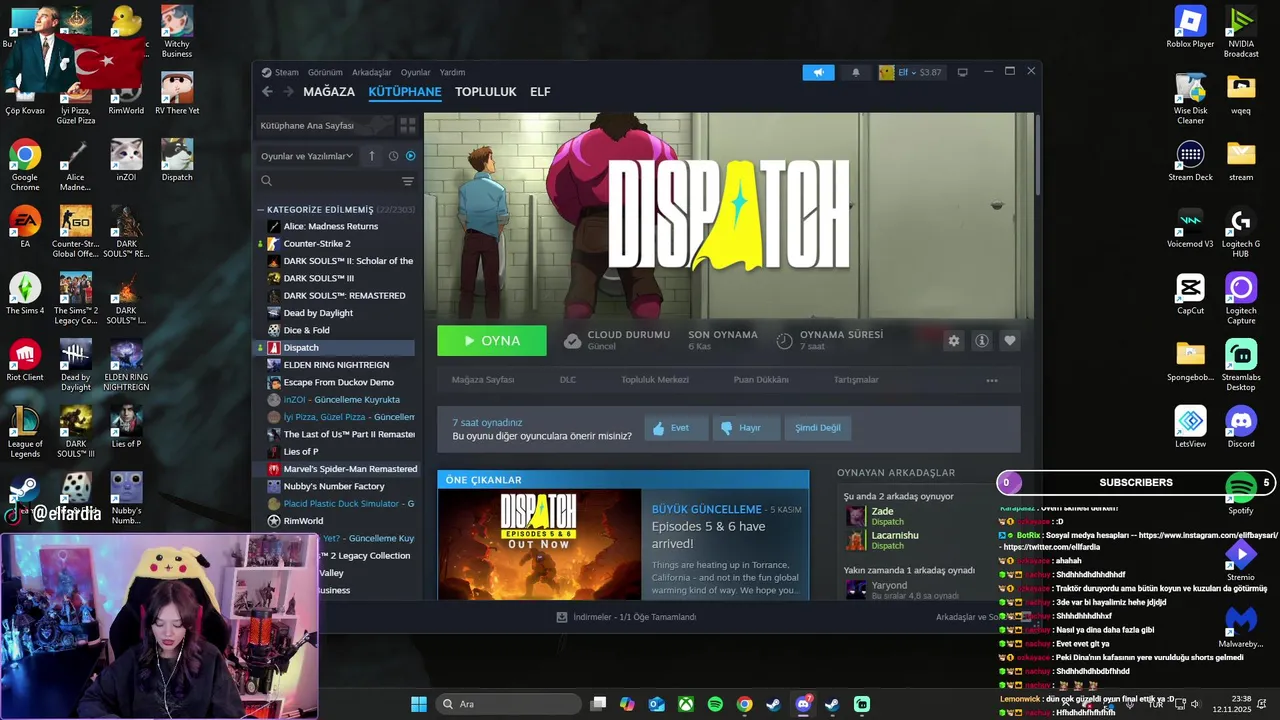
Task: Open the three-dot more links menu
Action: (992, 380)
